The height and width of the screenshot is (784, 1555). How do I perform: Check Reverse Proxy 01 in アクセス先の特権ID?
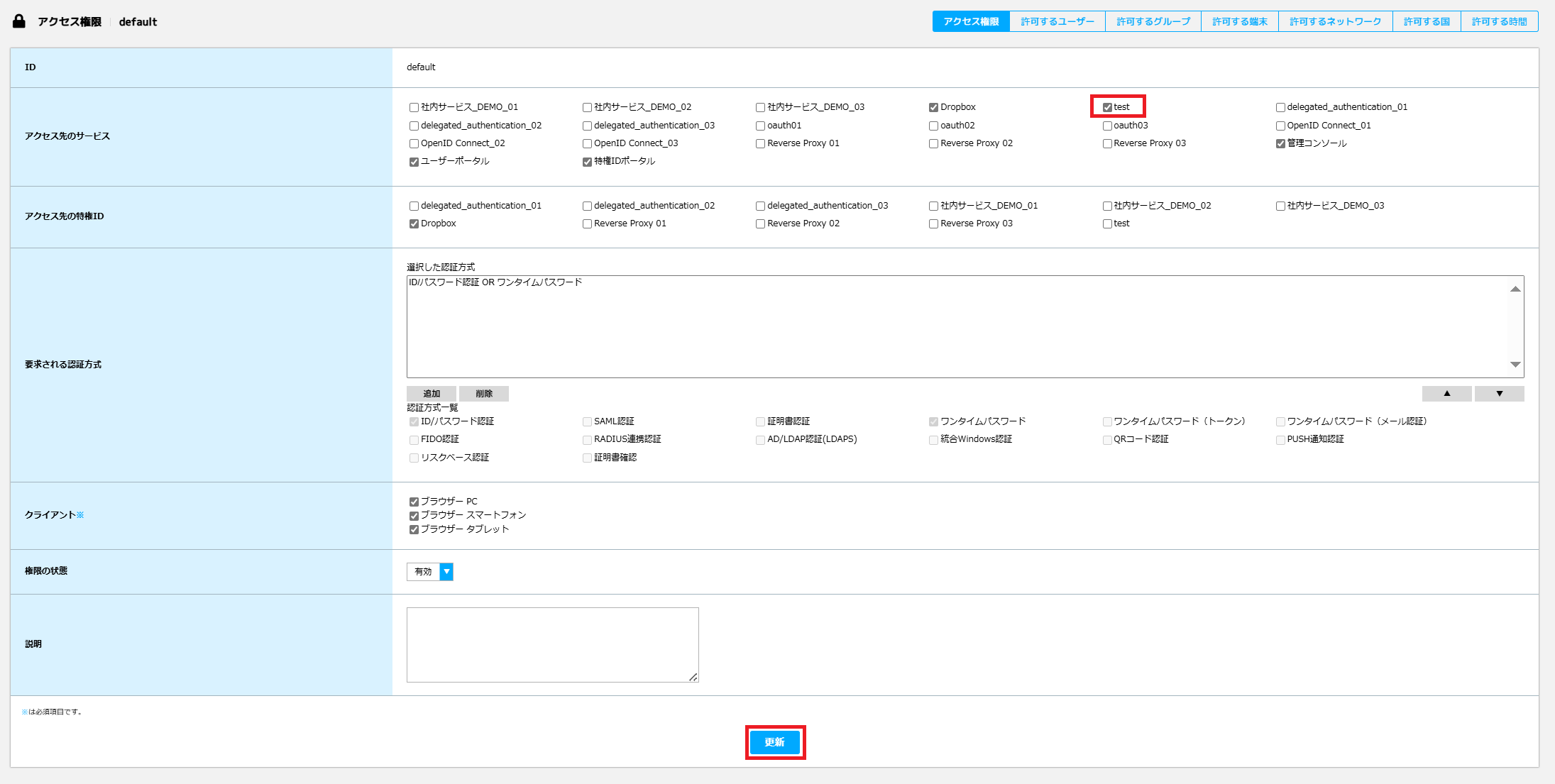587,223
